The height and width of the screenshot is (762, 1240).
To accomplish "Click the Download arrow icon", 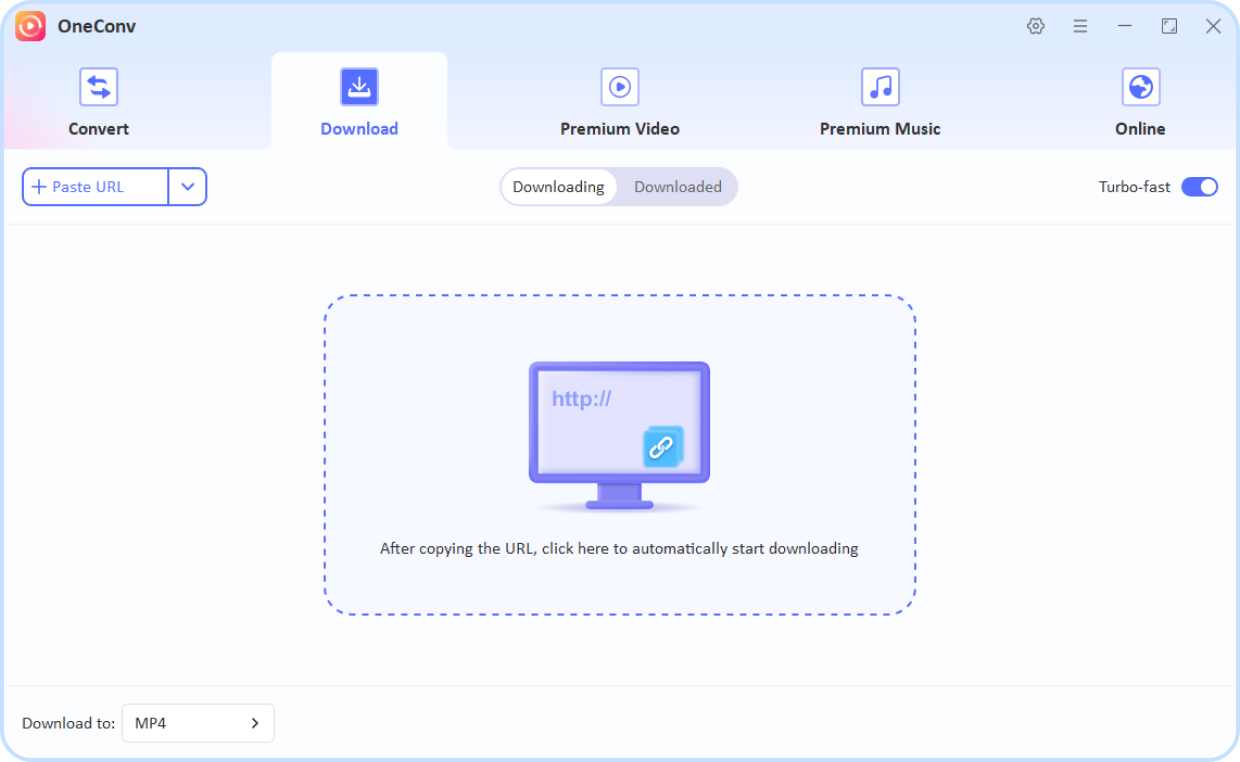I will point(359,86).
